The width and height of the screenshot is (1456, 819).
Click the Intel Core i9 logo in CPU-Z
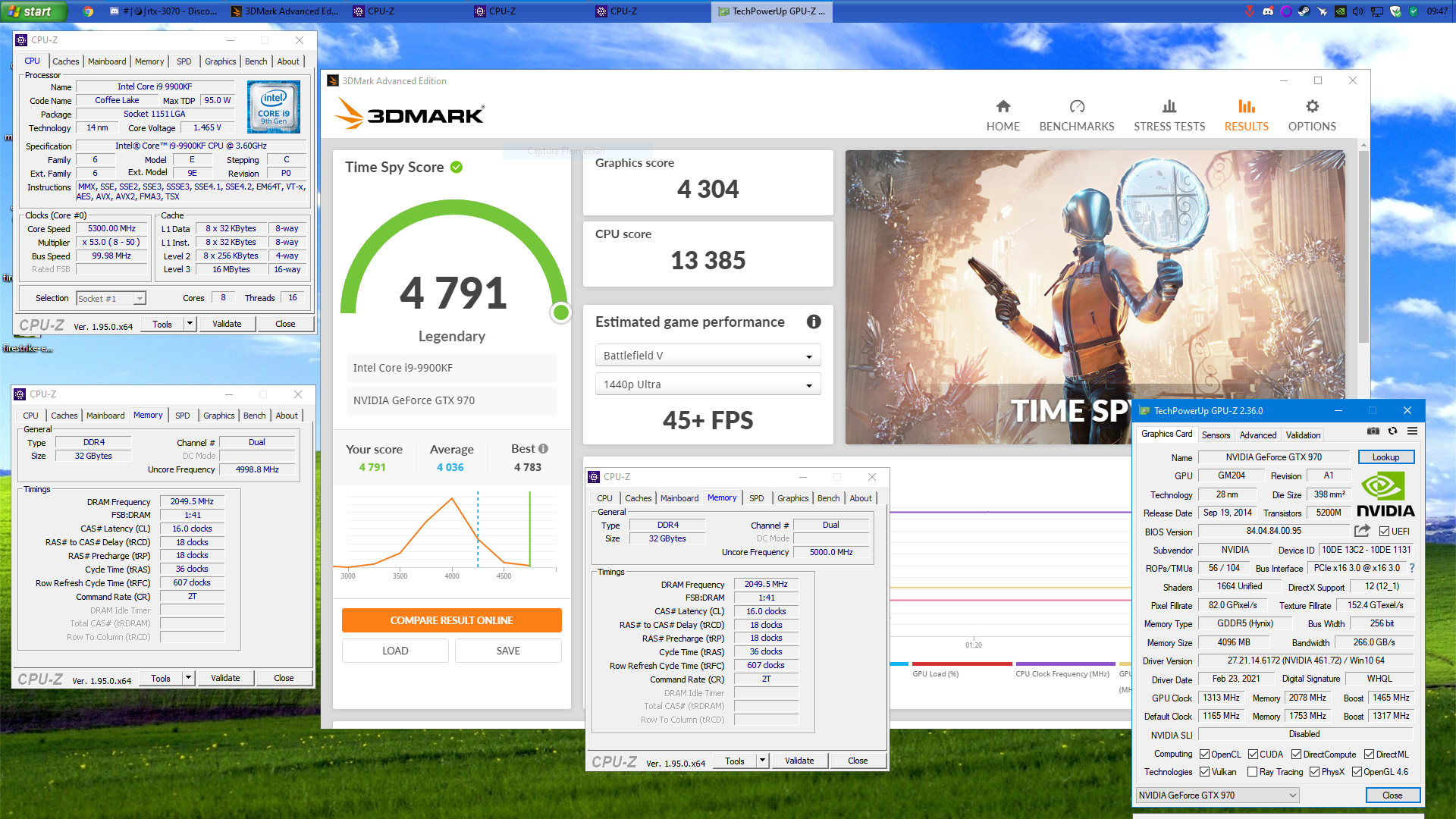(x=274, y=107)
